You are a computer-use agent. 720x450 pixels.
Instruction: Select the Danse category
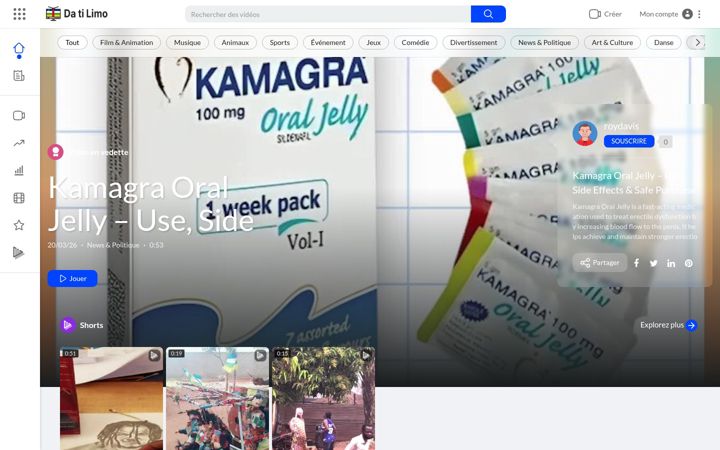click(664, 42)
